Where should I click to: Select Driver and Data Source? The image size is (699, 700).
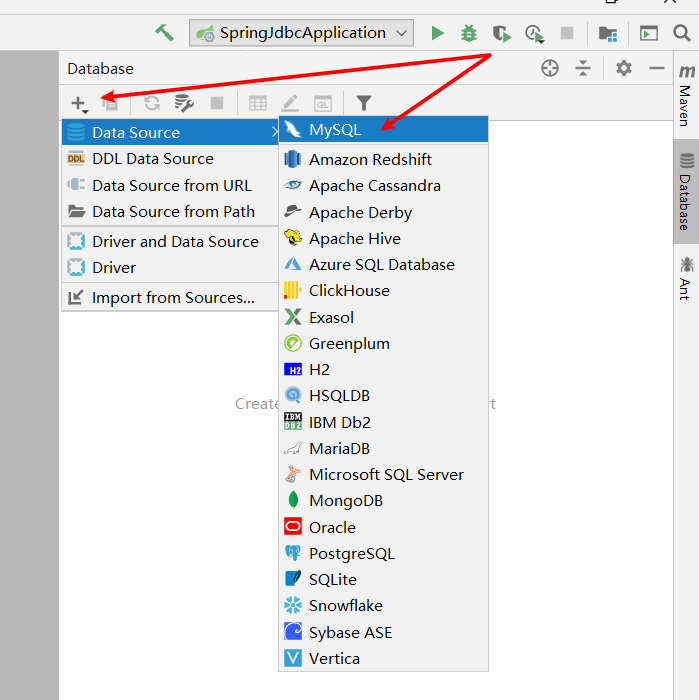pos(170,242)
